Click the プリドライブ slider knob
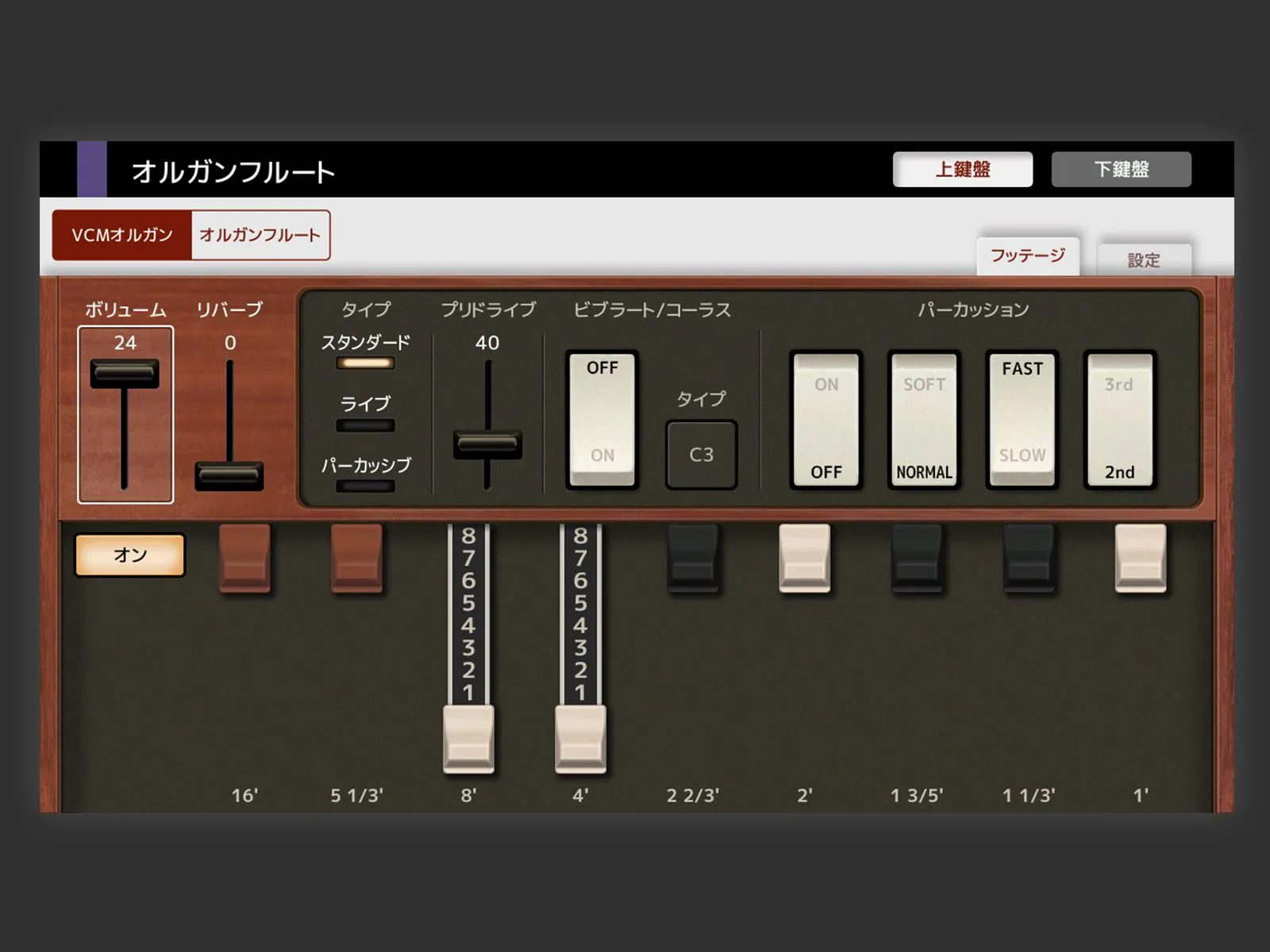Viewport: 1270px width, 952px height. (487, 444)
